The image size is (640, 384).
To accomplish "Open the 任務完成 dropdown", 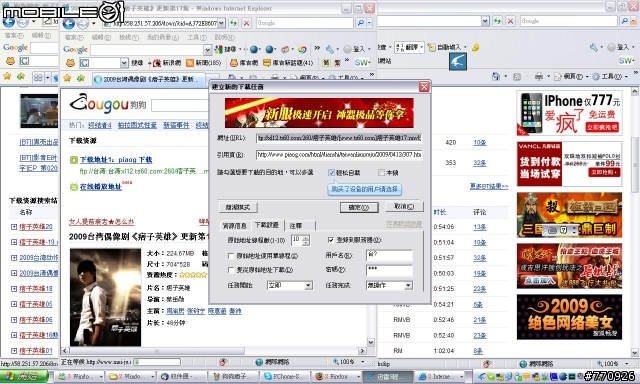I will (x=408, y=286).
